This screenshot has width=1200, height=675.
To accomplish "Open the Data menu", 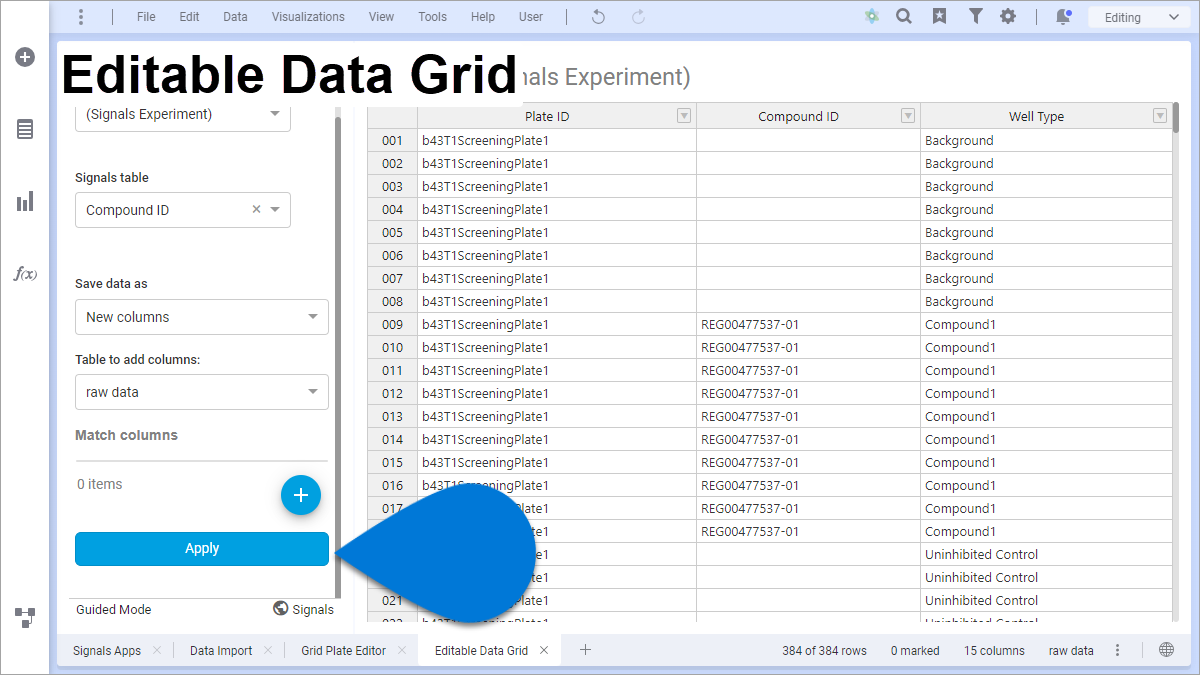I will point(235,17).
